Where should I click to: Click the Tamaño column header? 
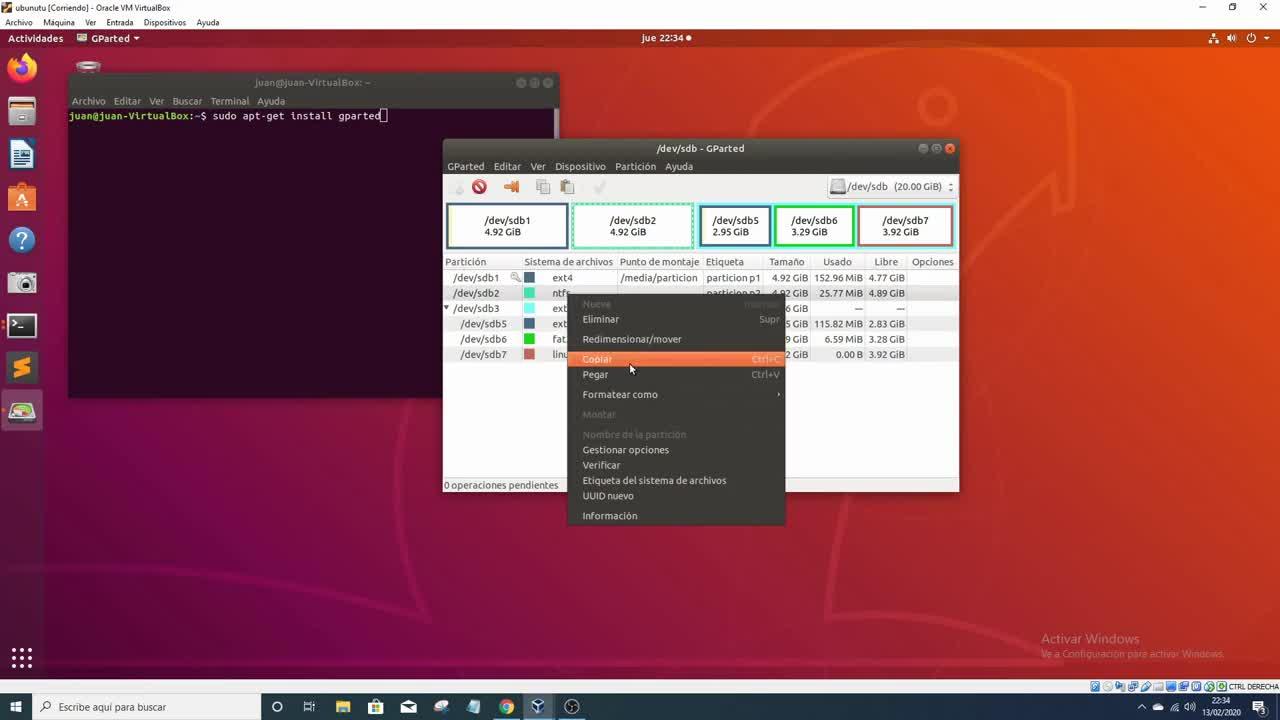[786, 262]
